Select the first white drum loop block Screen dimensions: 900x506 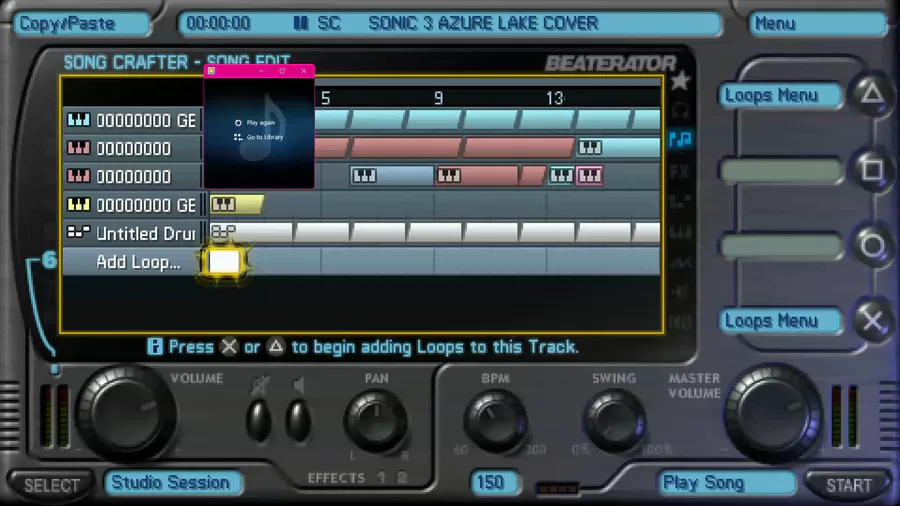click(251, 232)
